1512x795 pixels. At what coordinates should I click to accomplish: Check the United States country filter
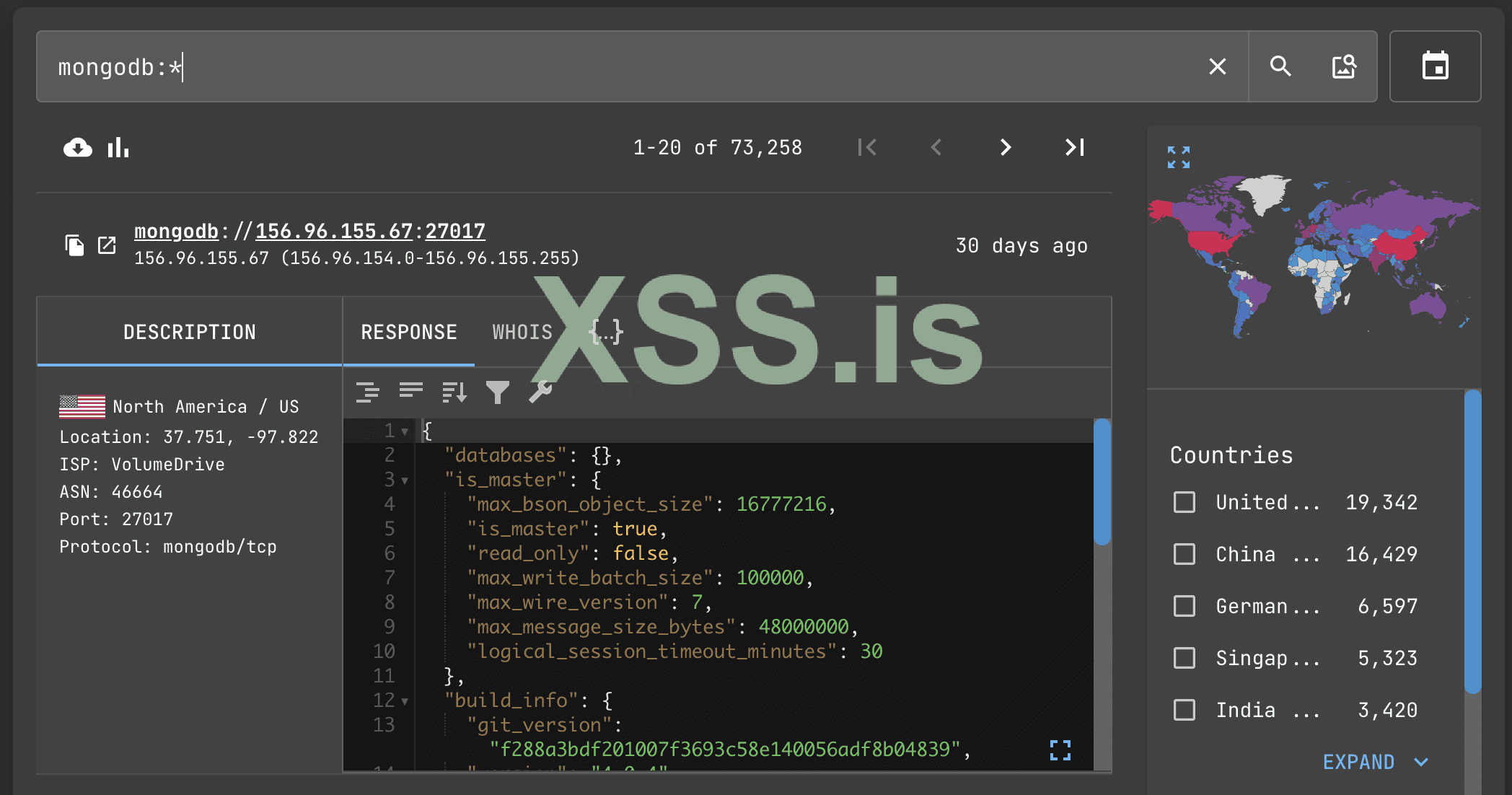coord(1184,502)
